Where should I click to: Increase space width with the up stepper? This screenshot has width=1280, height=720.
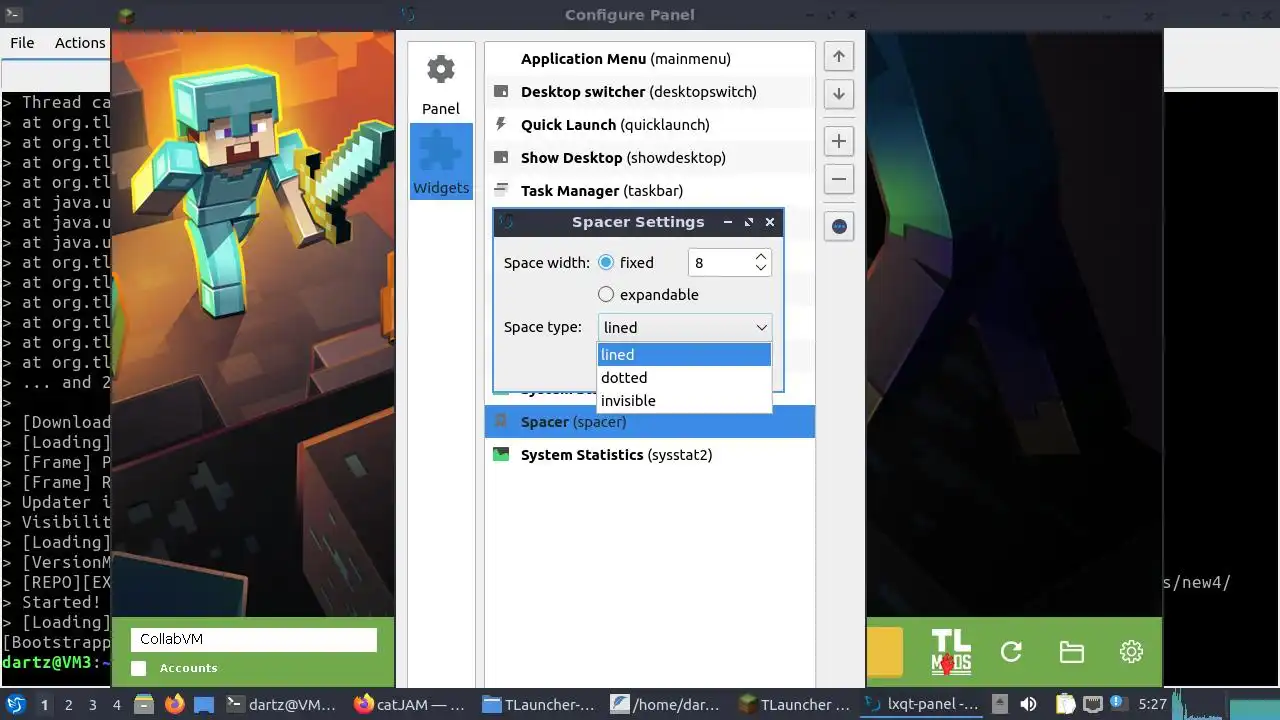click(x=761, y=257)
